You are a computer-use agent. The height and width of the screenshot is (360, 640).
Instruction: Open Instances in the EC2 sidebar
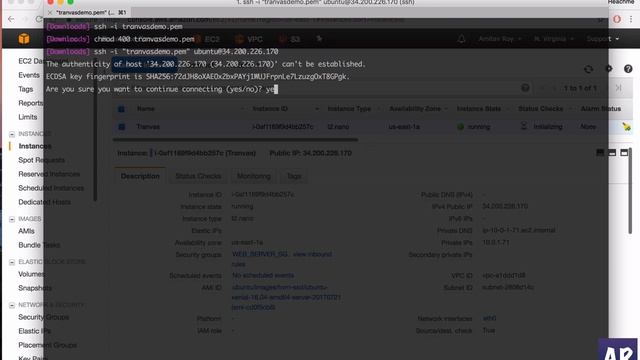click(x=35, y=146)
